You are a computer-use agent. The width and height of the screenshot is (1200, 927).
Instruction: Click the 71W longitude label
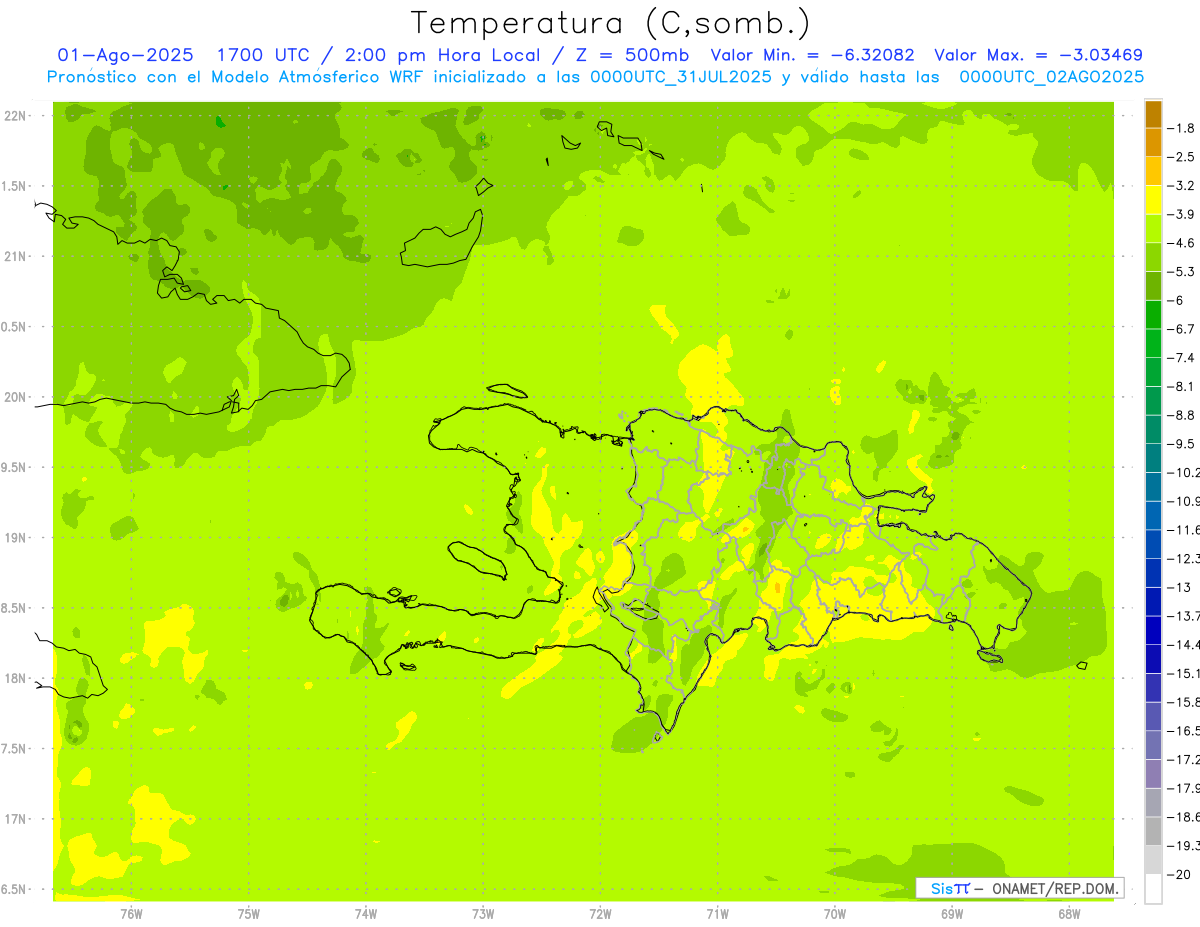(717, 914)
